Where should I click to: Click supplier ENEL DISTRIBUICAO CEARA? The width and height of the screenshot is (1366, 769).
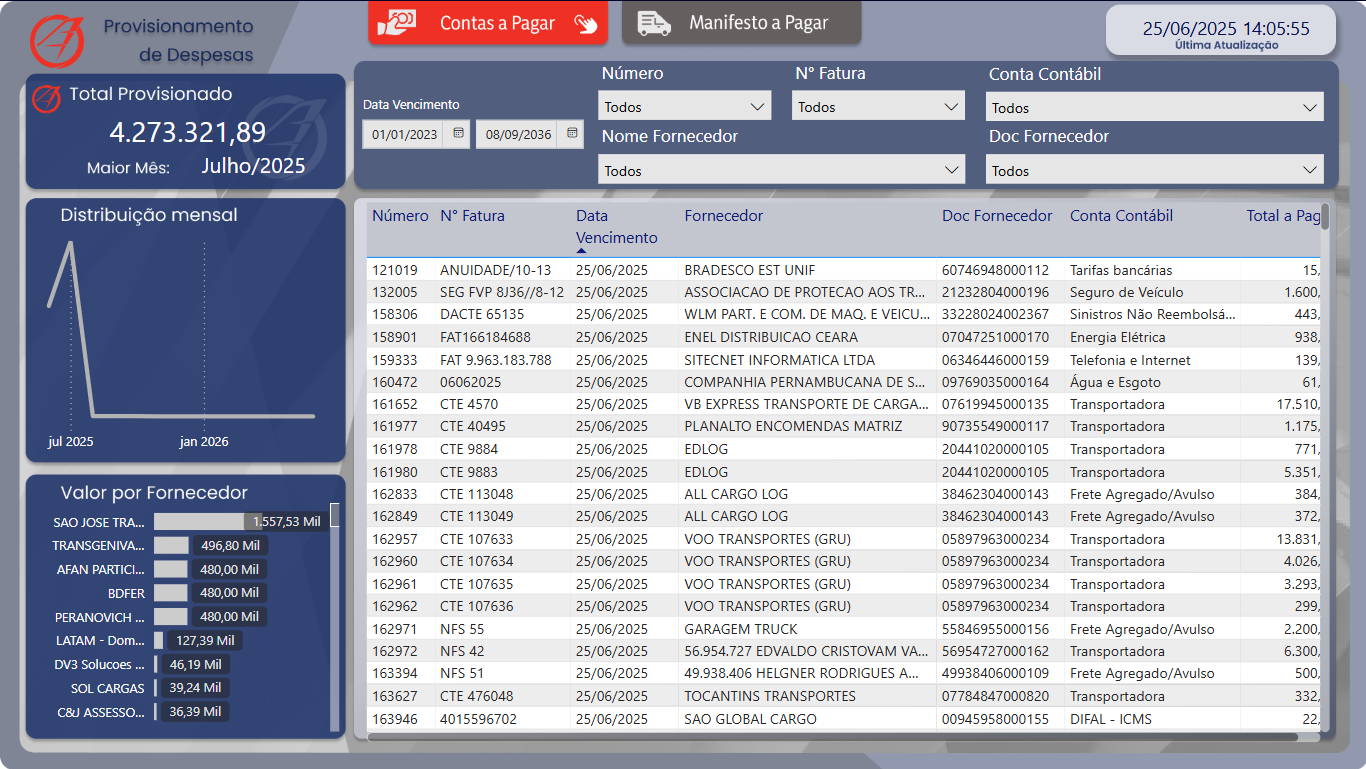pos(771,337)
